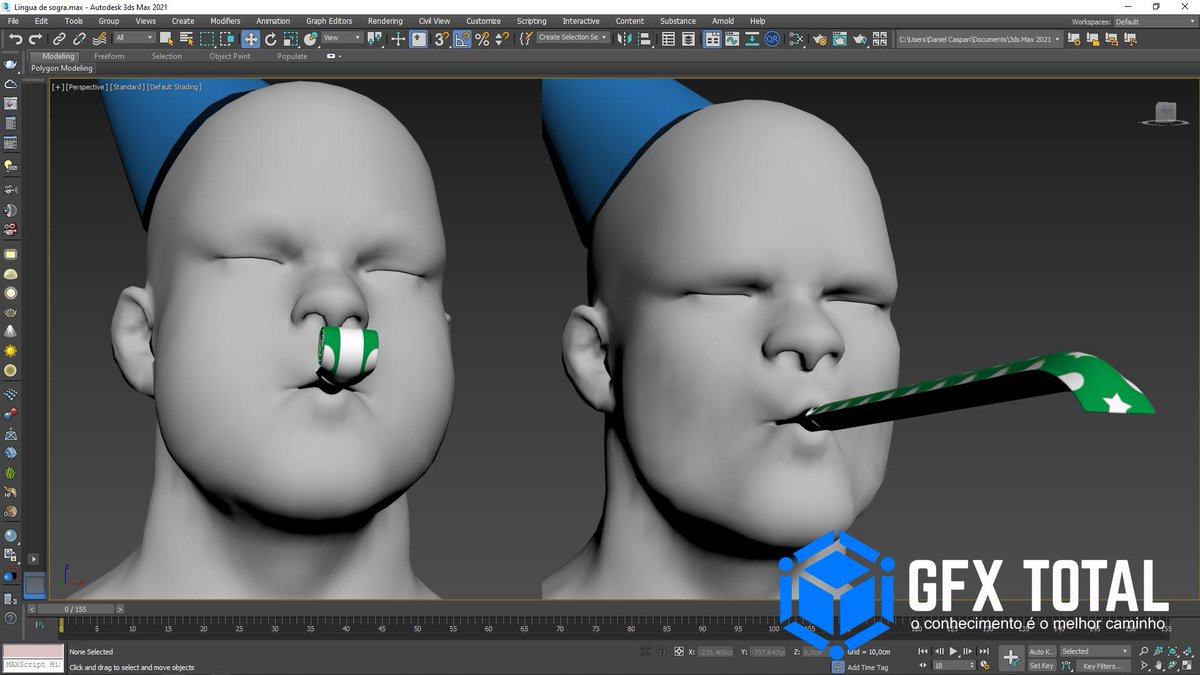Play the animation

pos(953,651)
